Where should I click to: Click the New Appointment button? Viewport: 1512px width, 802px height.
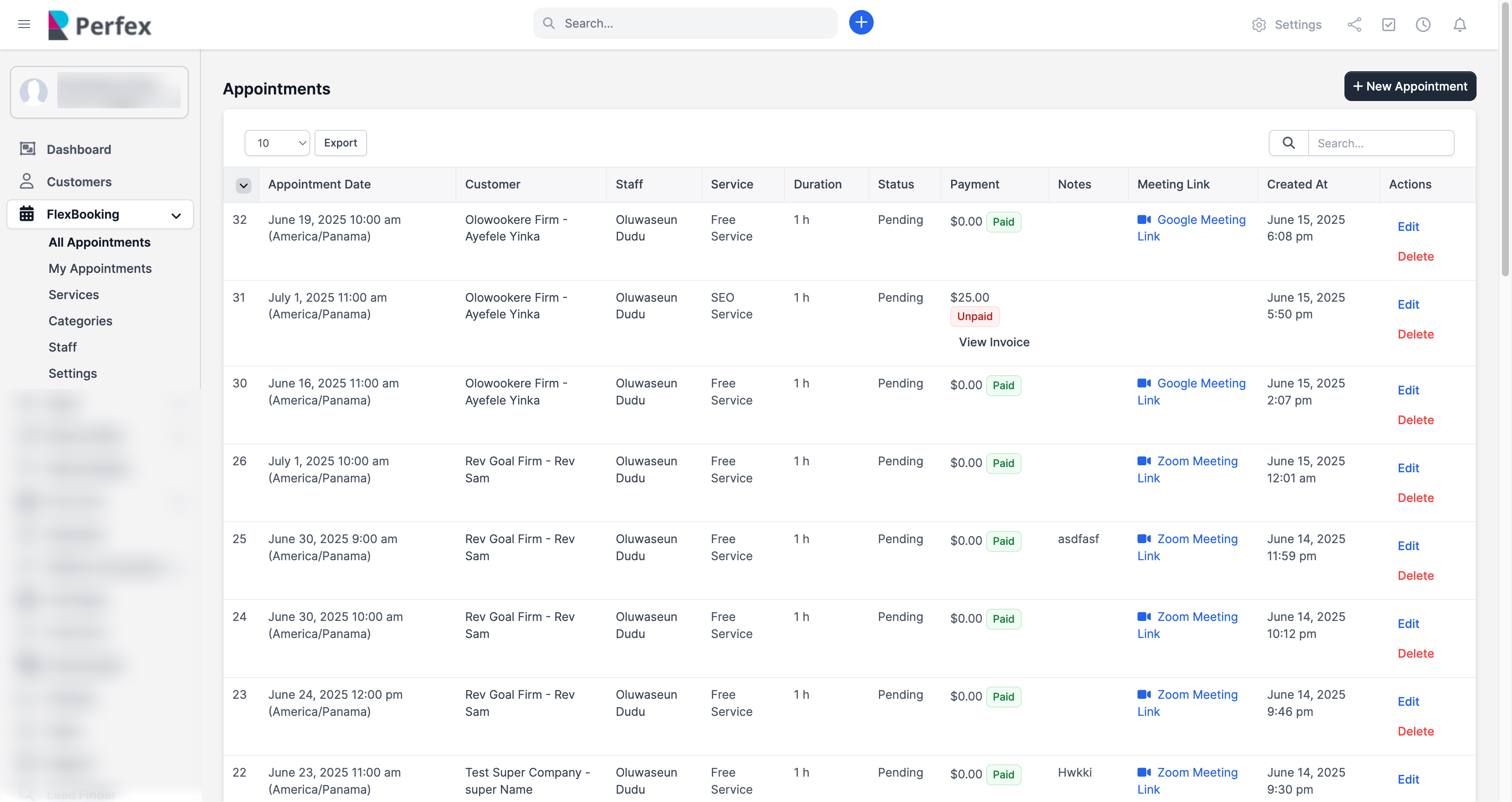click(1410, 86)
